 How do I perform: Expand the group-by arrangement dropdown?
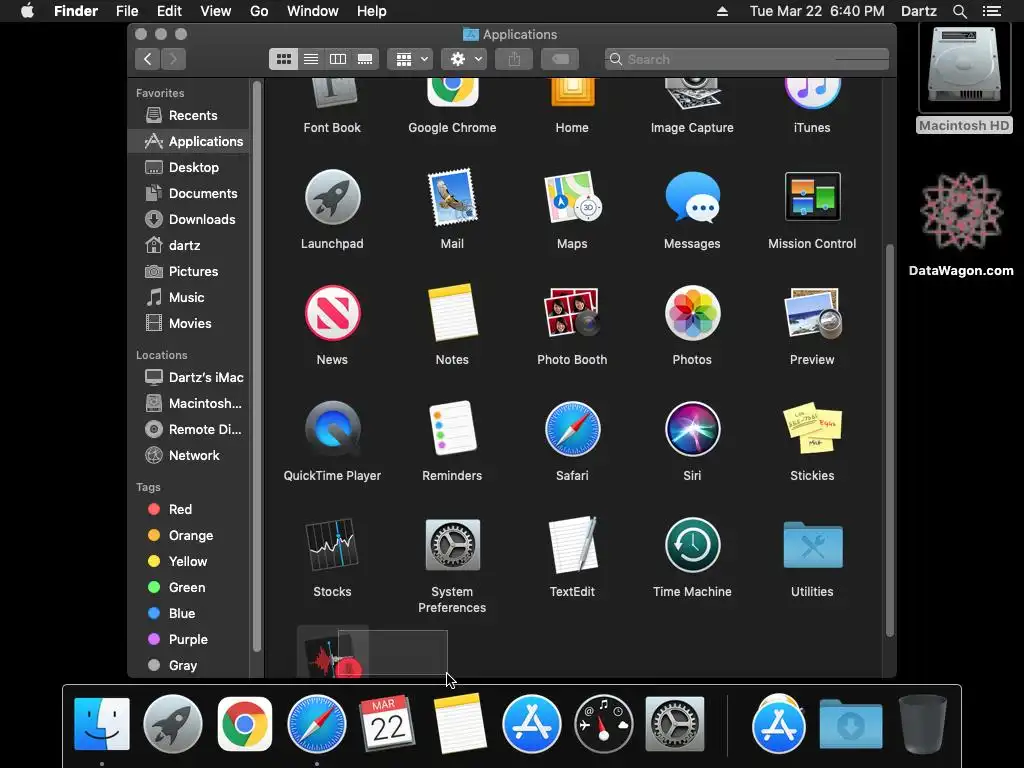pyautogui.click(x=410, y=59)
